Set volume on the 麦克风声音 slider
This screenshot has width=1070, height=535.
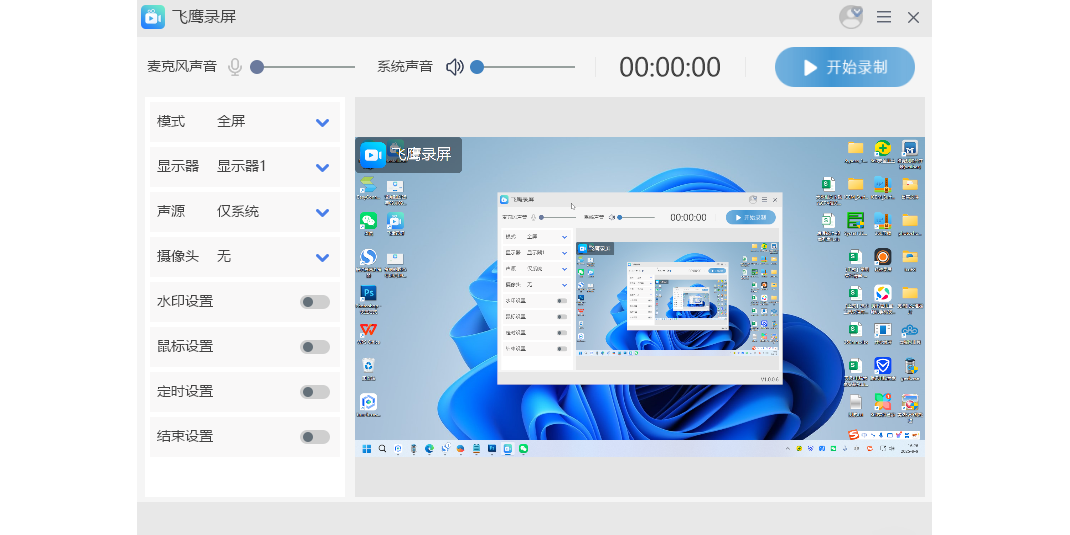303,67
